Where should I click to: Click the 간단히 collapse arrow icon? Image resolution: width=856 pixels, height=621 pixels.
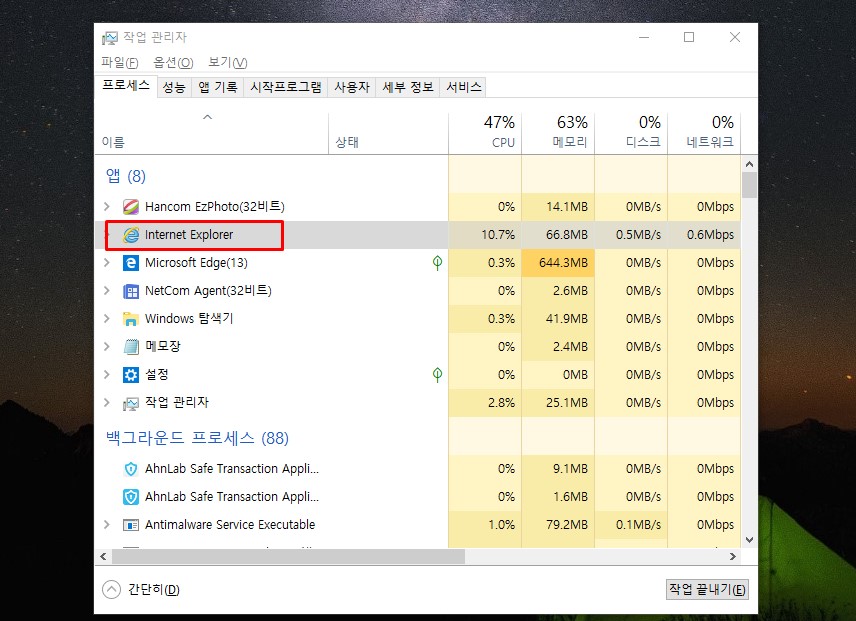tap(111, 589)
